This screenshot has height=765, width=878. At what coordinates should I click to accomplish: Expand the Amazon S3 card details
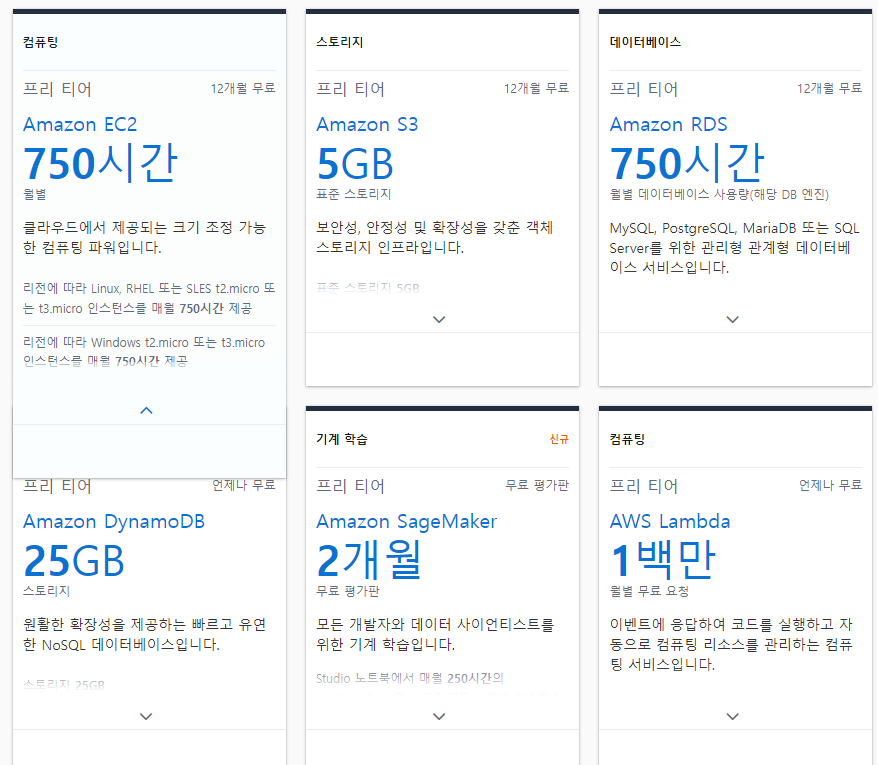(440, 319)
